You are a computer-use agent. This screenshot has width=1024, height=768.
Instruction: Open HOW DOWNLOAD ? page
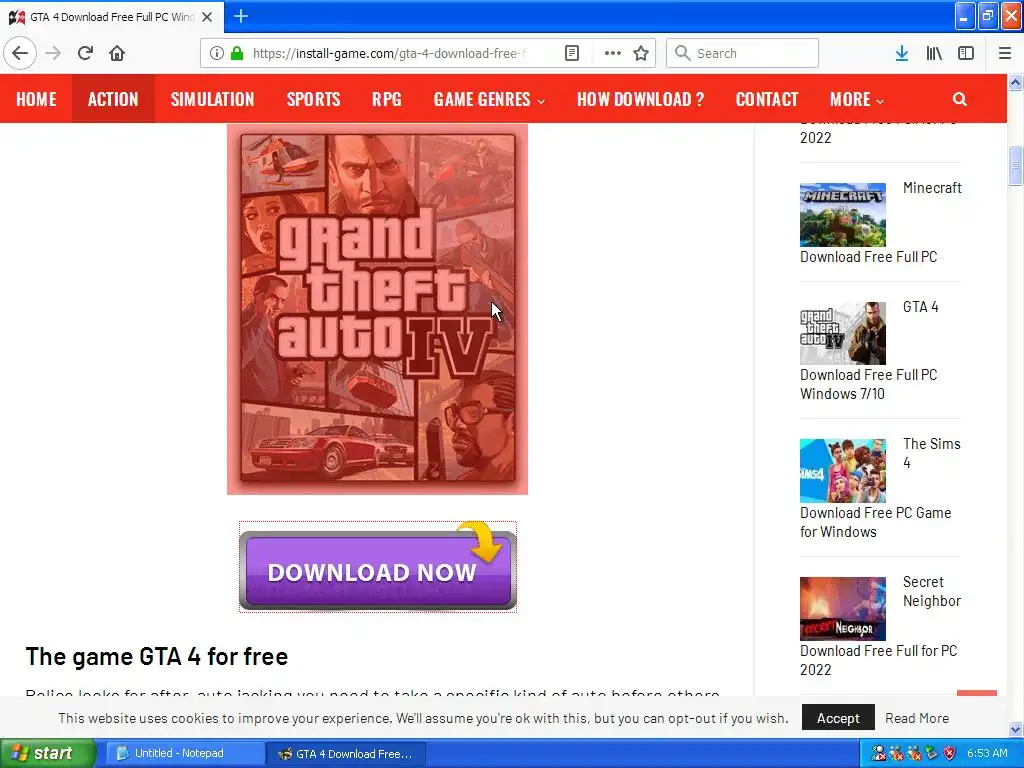[641, 99]
